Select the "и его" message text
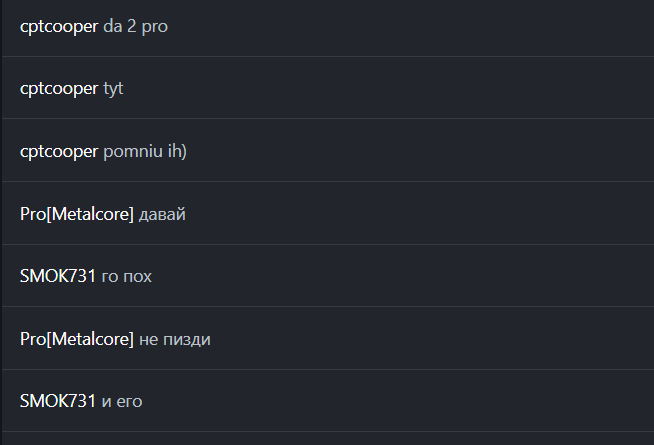Viewport: 654px width, 445px height. pyautogui.click(x=122, y=402)
